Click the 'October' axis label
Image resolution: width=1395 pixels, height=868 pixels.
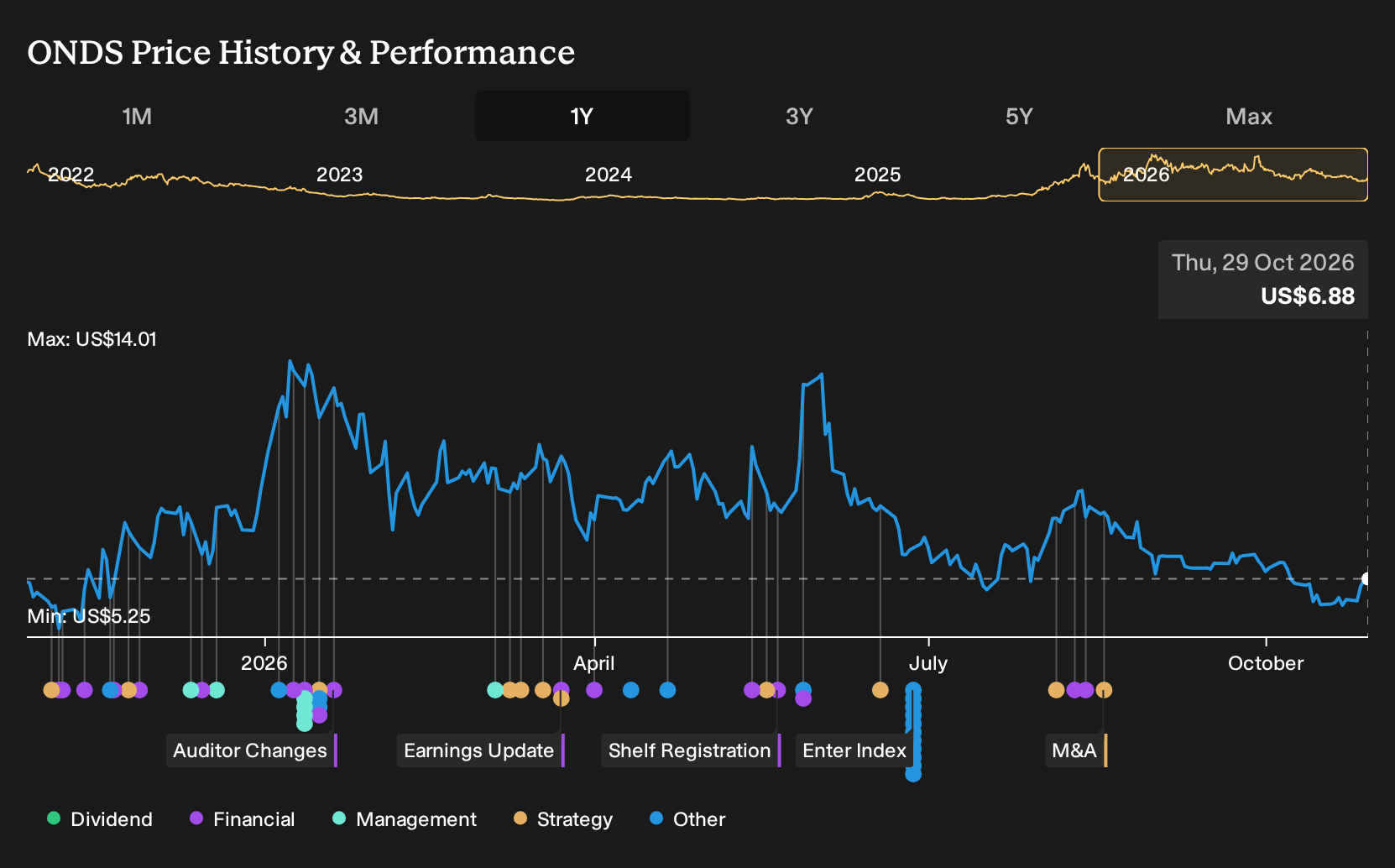point(1266,663)
